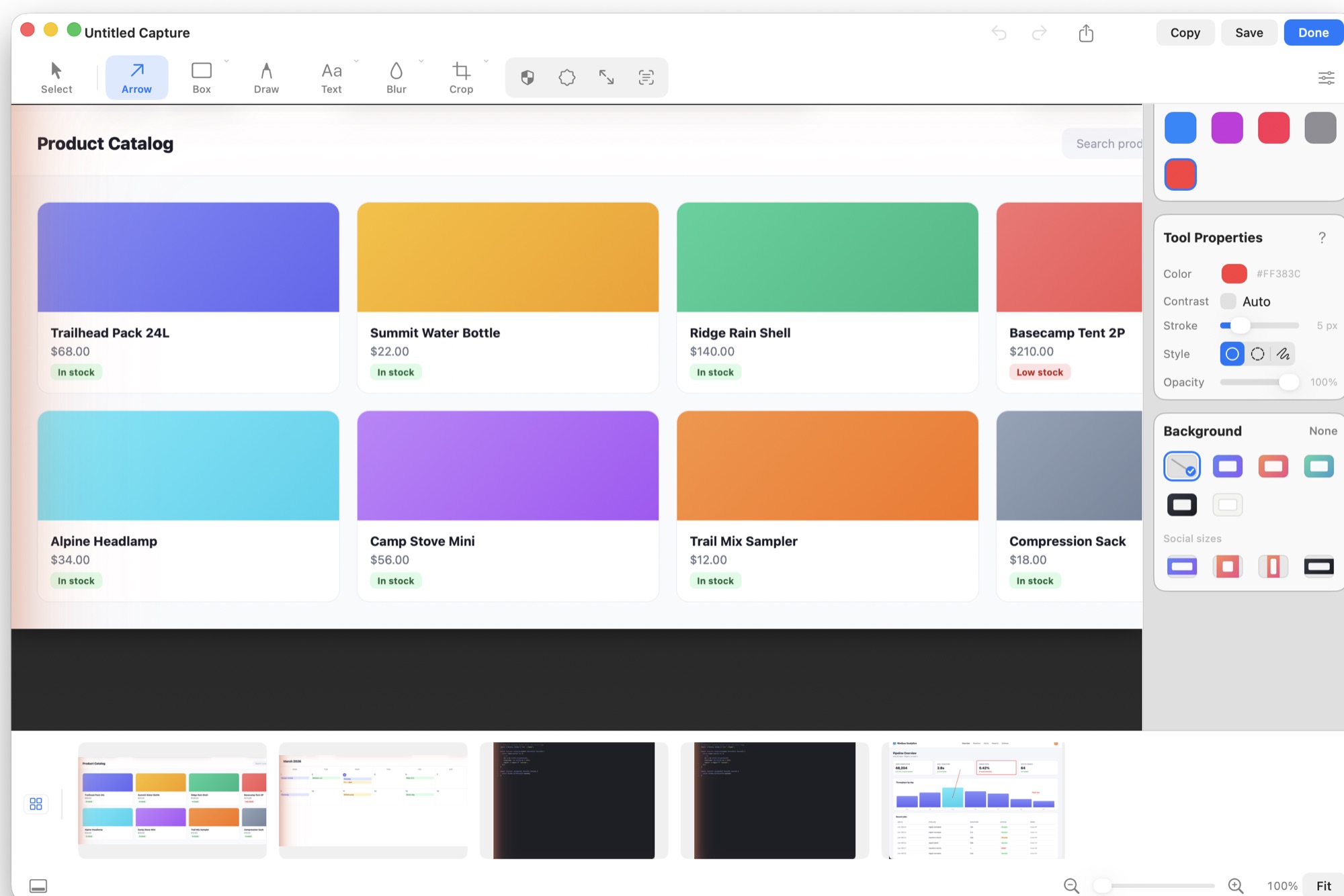Open the calendar capture thumbnail
The image size is (1344, 896).
[373, 800]
